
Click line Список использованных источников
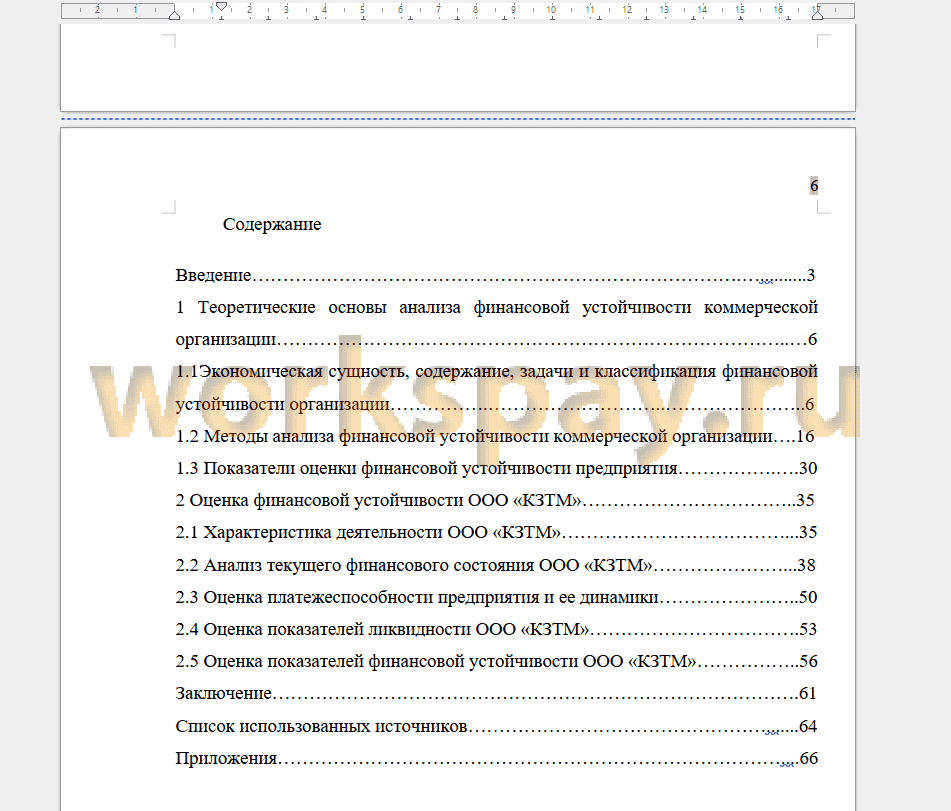point(496,726)
